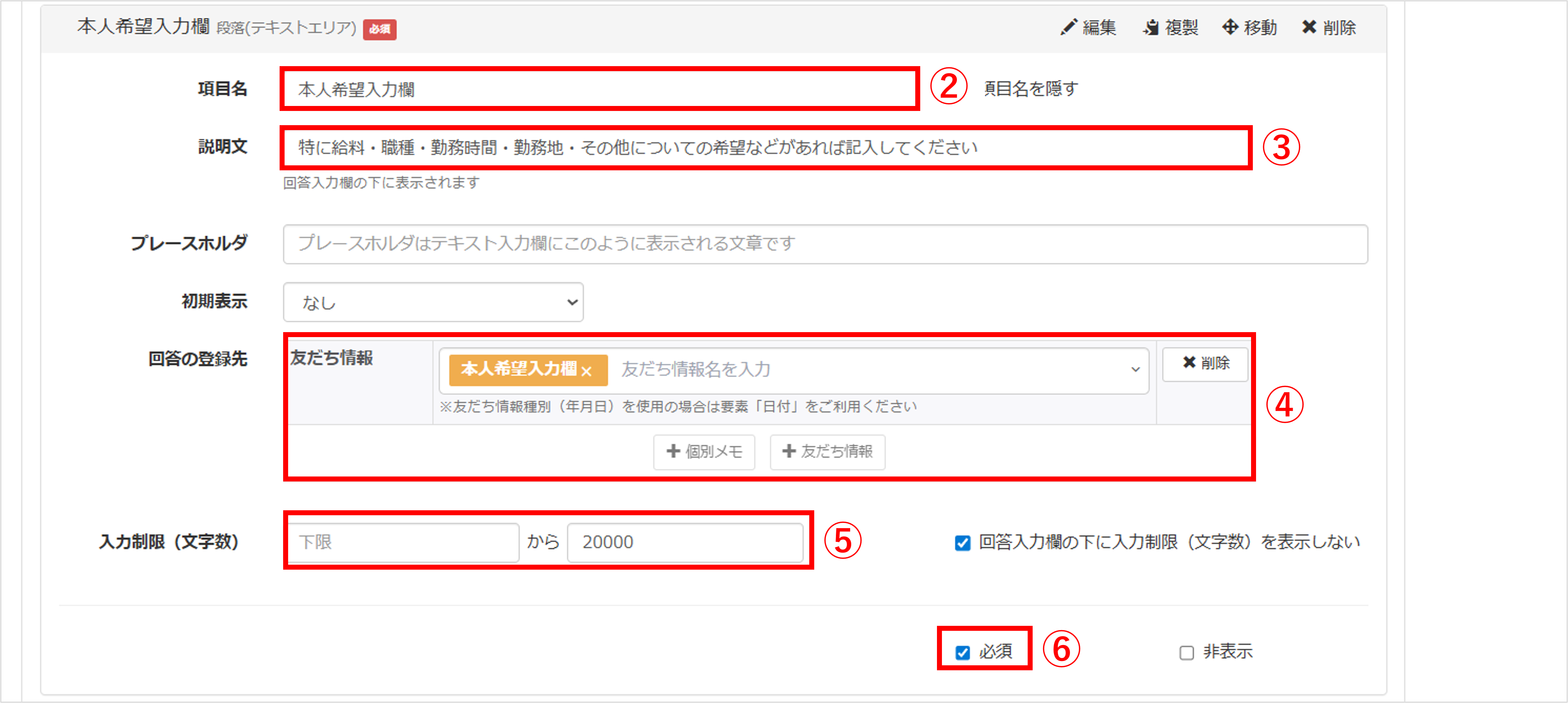The width and height of the screenshot is (1568, 703).
Task: Remove the 本人希望入力欄 tag with its x
Action: click(586, 371)
